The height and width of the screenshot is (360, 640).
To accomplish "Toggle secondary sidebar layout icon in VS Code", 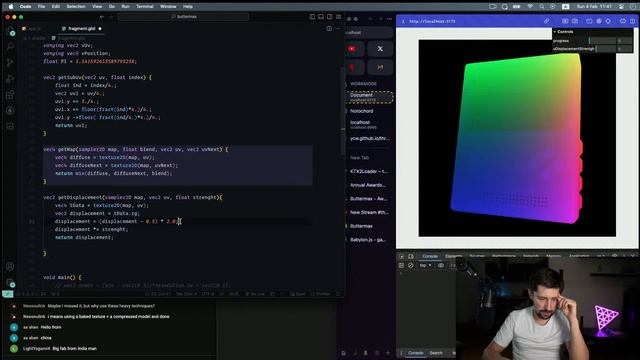I will point(330,17).
